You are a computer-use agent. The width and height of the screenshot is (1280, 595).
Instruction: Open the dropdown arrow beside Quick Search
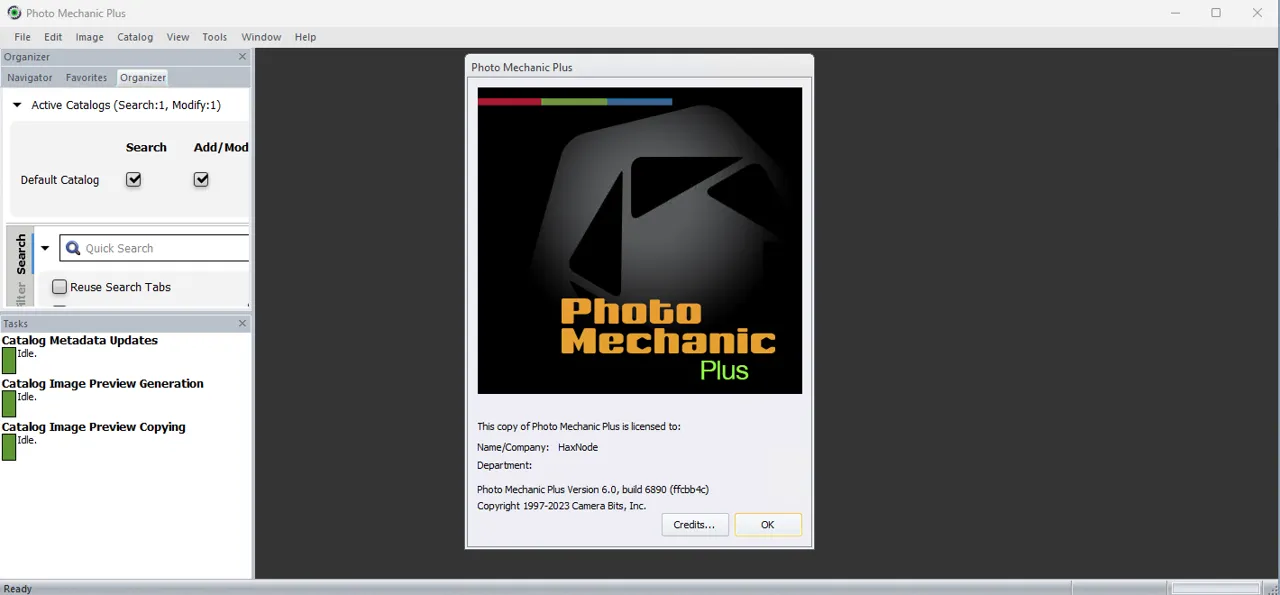tap(45, 248)
